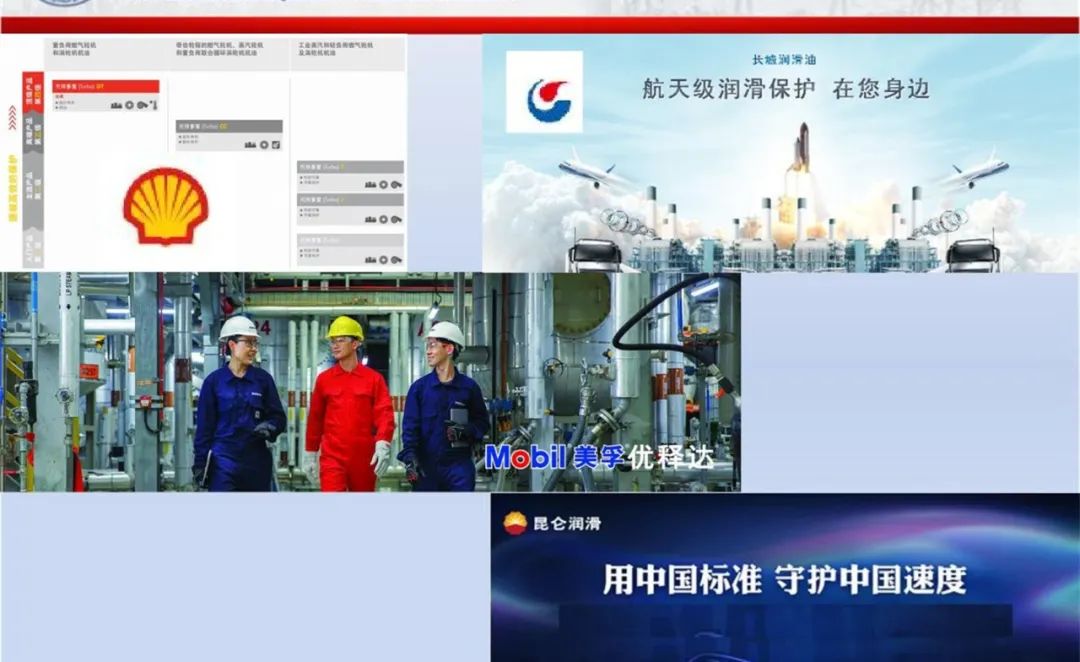
Task: Open the Mobil refinery workers photo
Action: [x=371, y=382]
